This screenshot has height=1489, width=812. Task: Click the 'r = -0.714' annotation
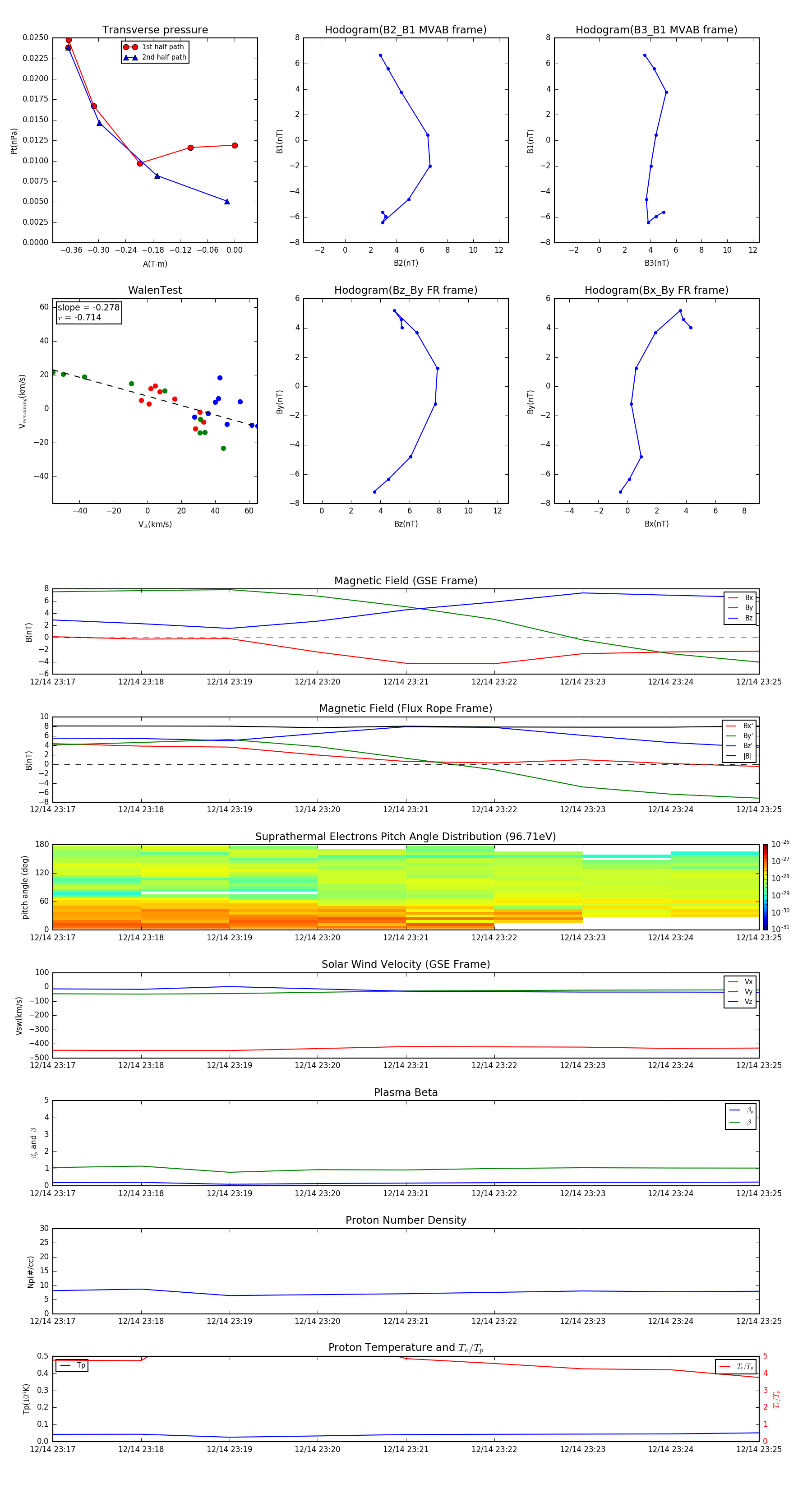(x=80, y=317)
